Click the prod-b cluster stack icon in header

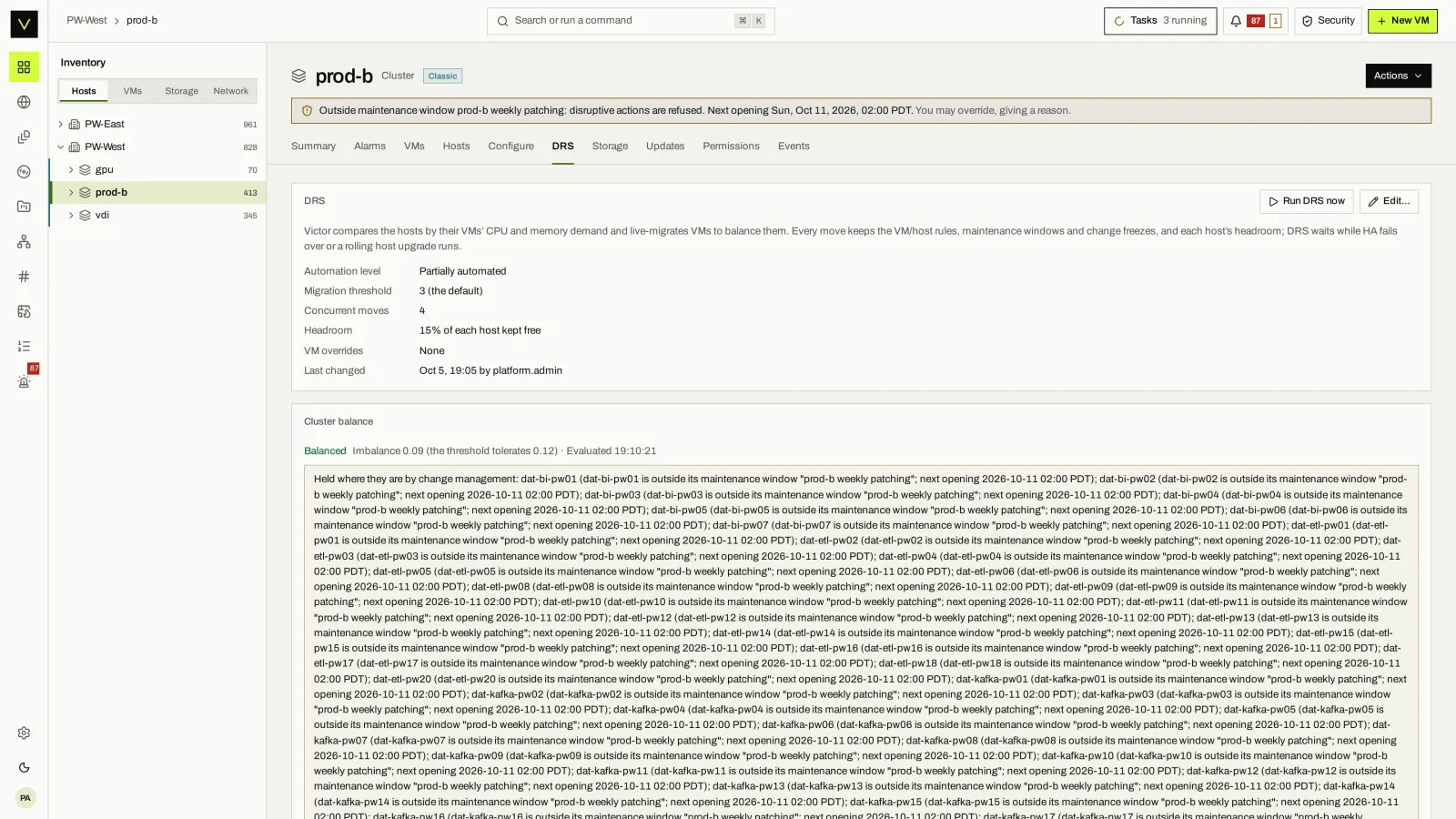coord(298,76)
